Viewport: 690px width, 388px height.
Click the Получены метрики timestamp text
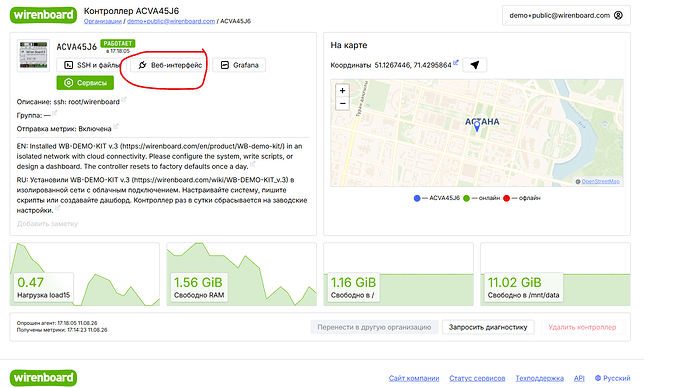[x=62, y=330]
